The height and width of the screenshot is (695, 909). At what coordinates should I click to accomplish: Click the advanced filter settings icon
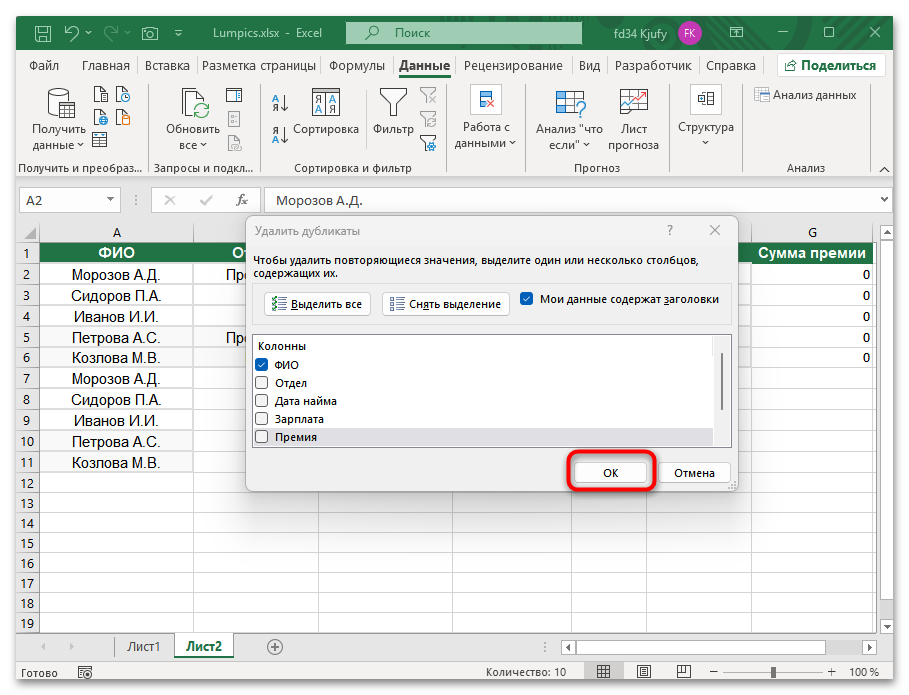(x=429, y=143)
